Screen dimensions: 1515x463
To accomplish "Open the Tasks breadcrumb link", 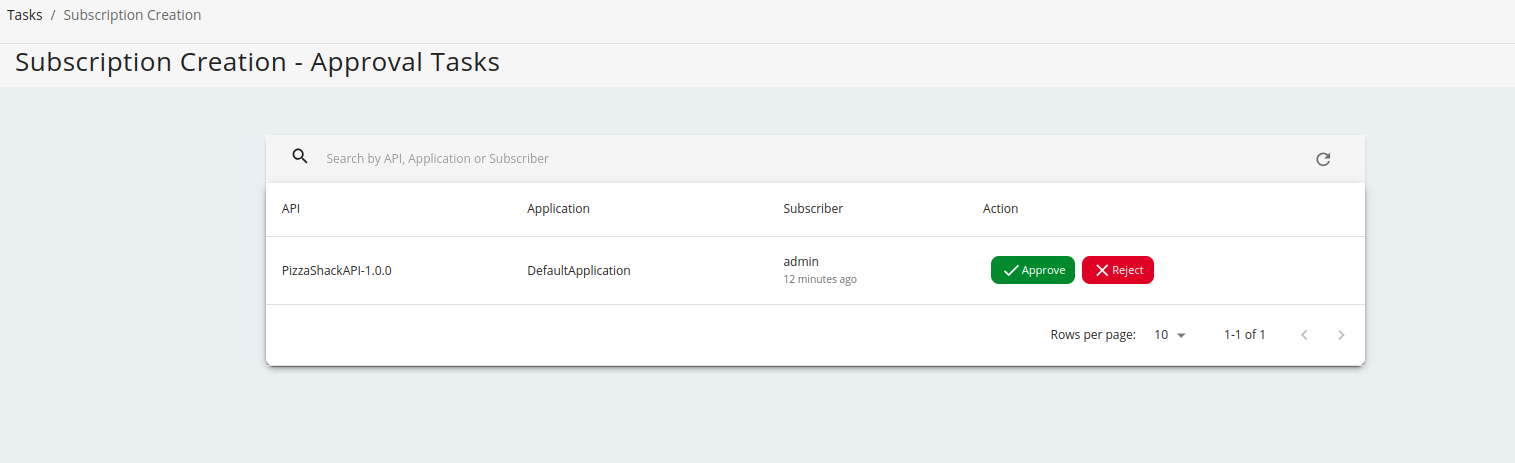I will [x=25, y=15].
